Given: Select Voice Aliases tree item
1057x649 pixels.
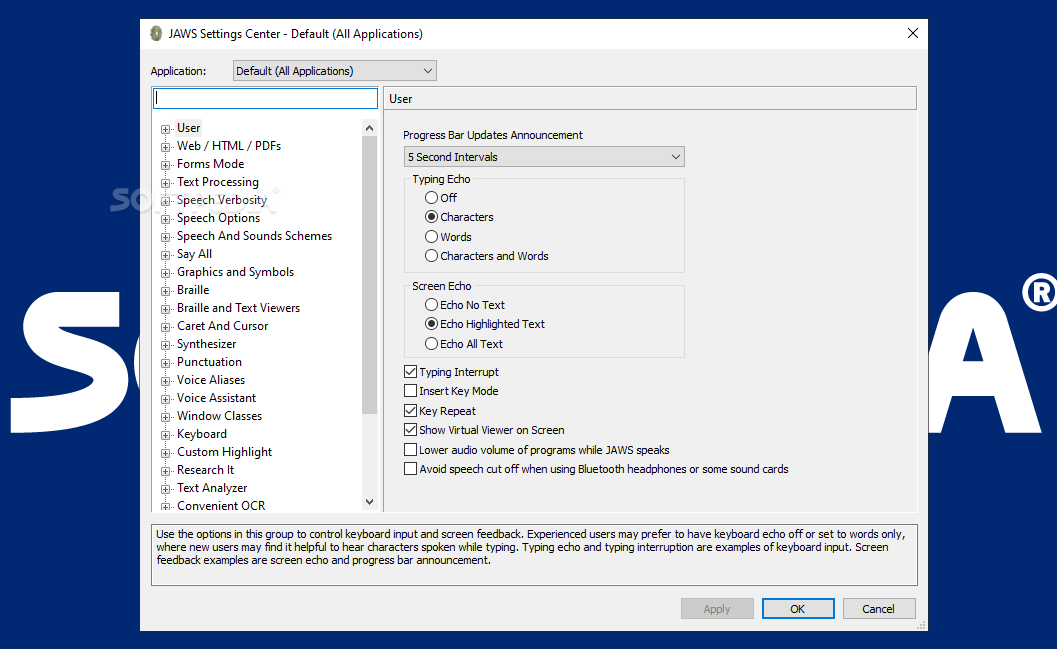Looking at the screenshot, I should [x=211, y=380].
